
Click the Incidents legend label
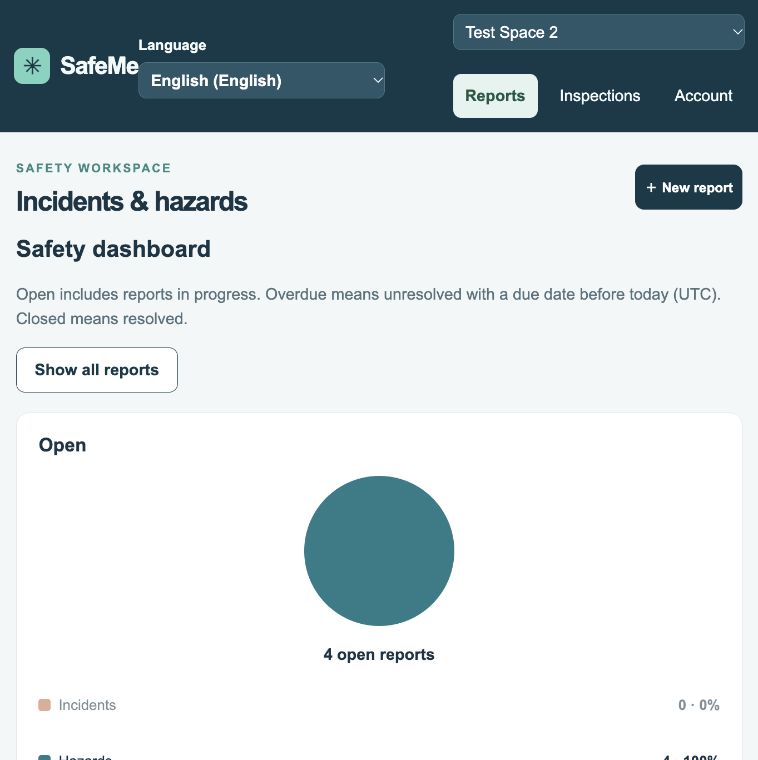click(x=87, y=705)
